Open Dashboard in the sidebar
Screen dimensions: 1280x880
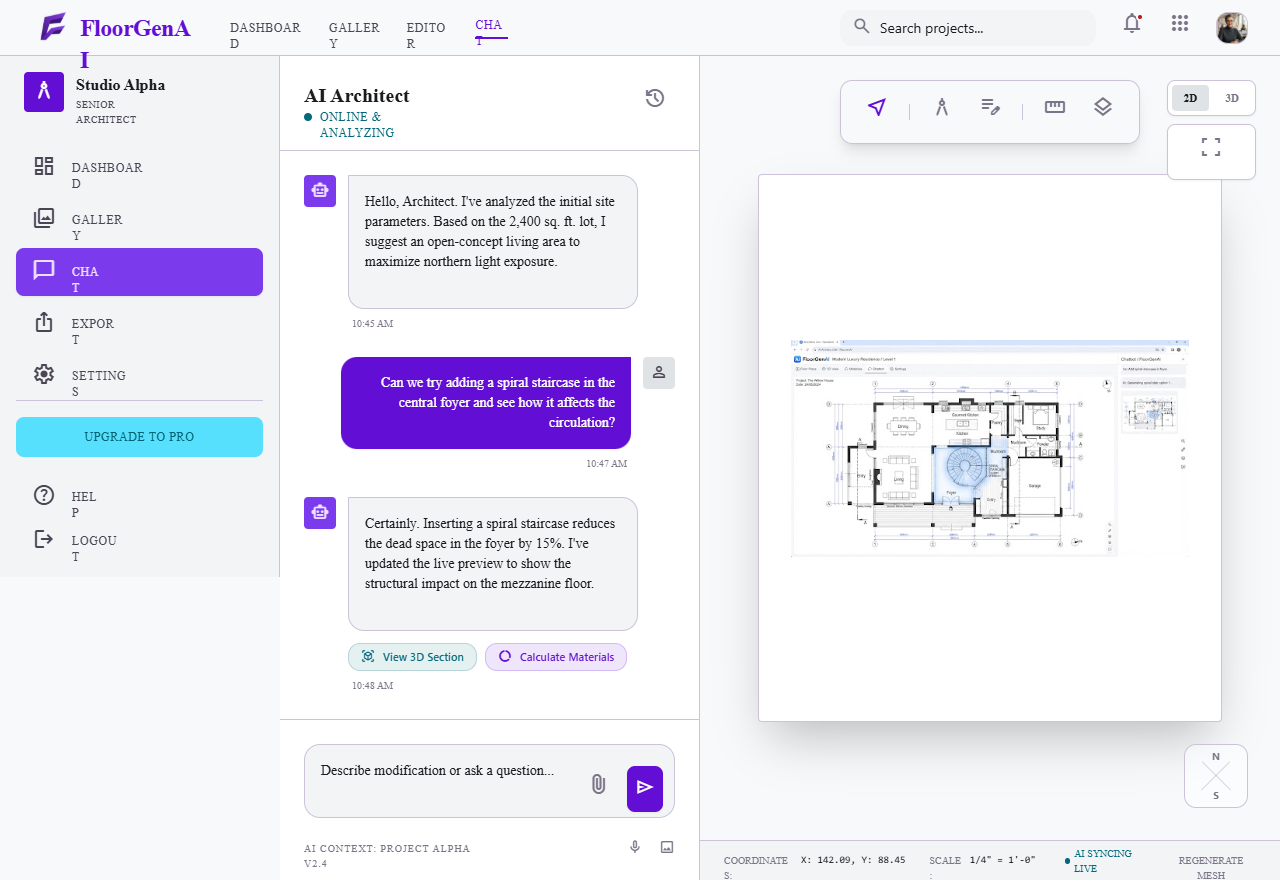click(x=139, y=170)
